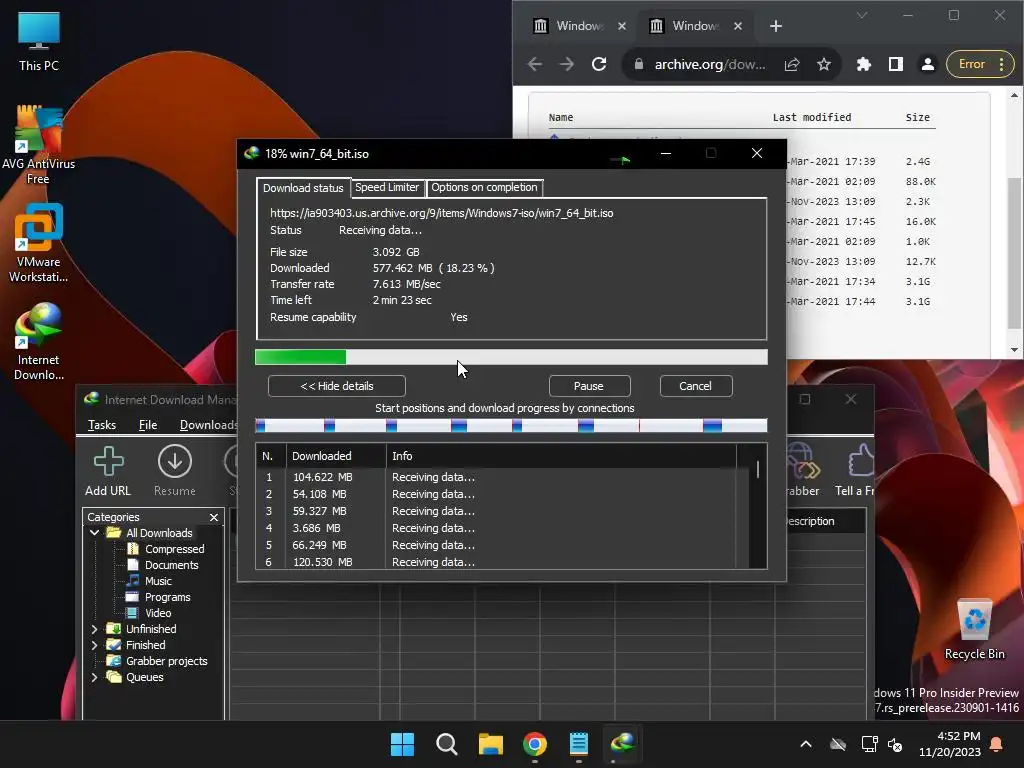Switch to first Chrome Windows tab
This screenshot has width=1024, height=768.
tap(579, 26)
